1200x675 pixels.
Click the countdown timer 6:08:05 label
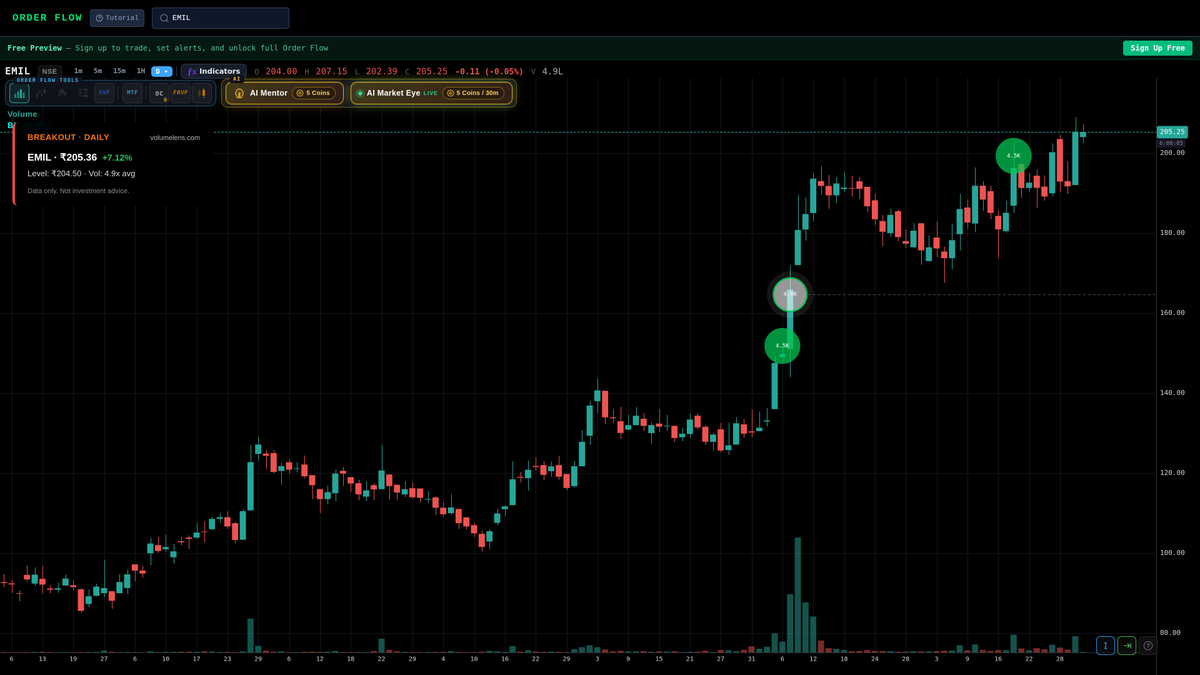pyautogui.click(x=1171, y=143)
